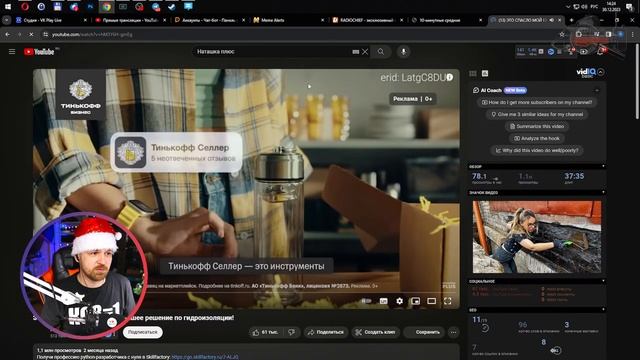Enable miniplayer mode in video player
This screenshot has height=360, width=640.
coord(415,301)
